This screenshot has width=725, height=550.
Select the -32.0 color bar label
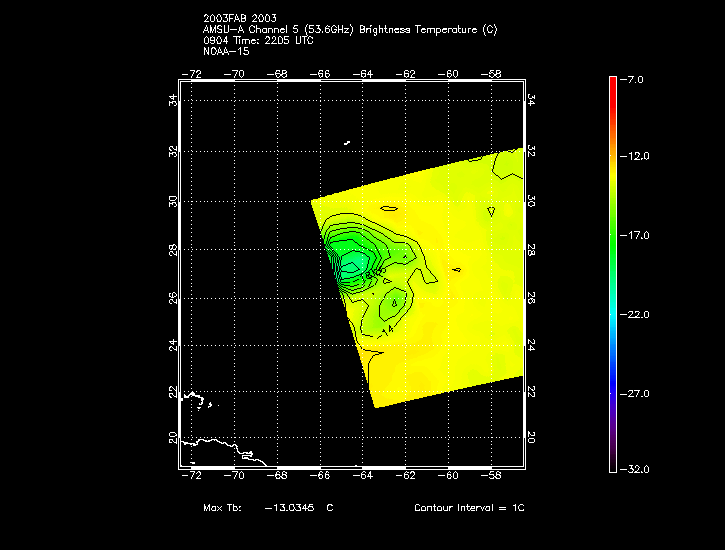[x=635, y=469]
